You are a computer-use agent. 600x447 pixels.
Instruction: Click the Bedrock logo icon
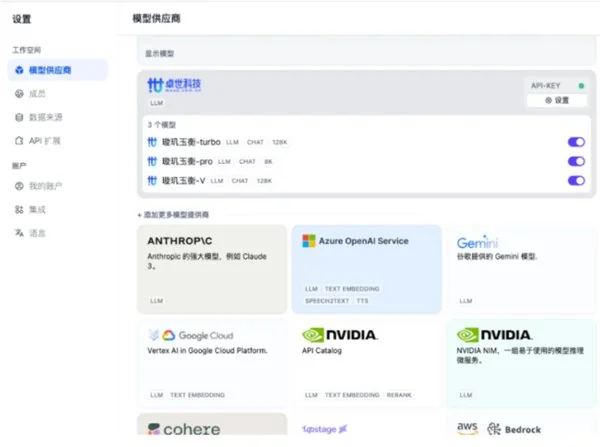(x=494, y=429)
